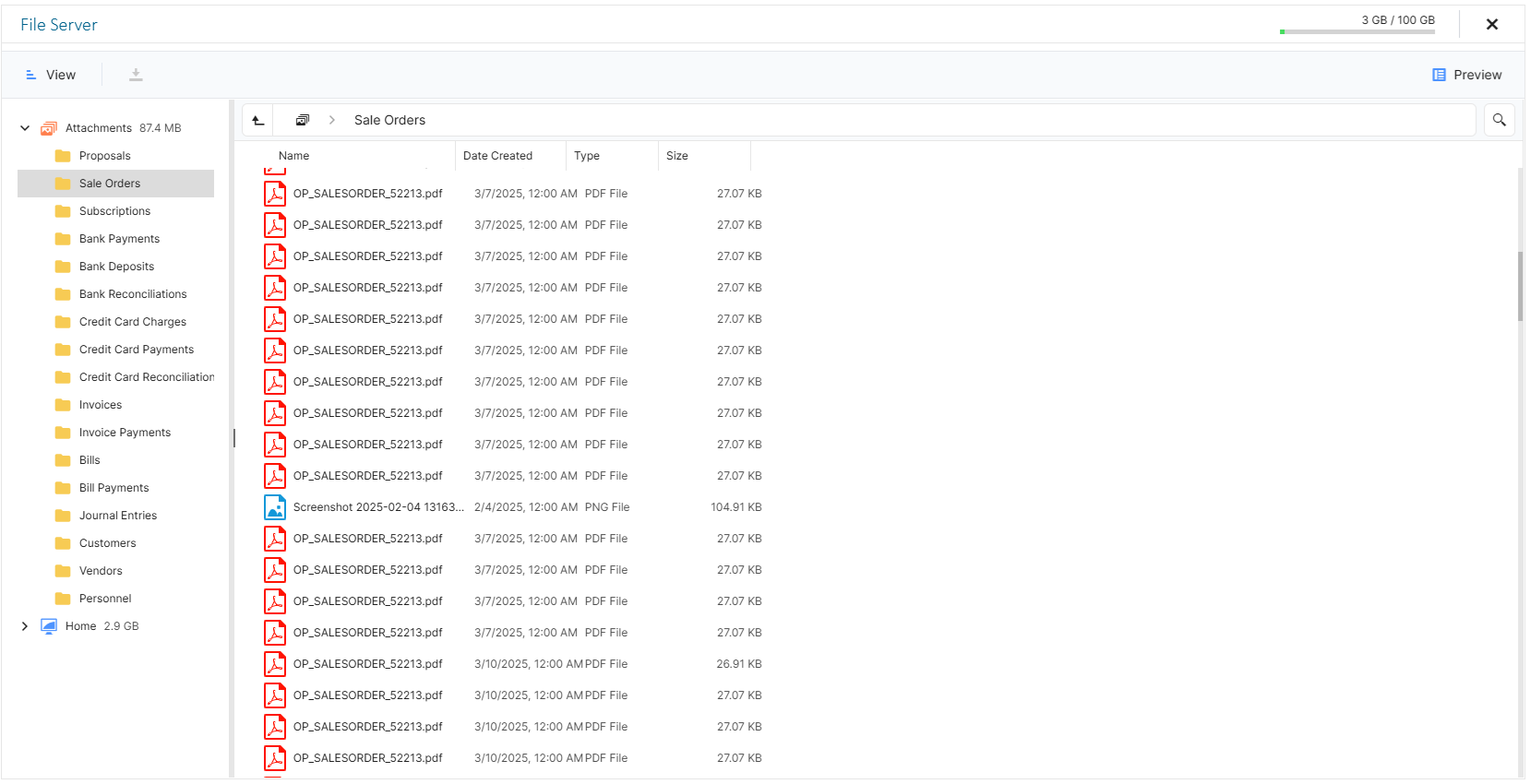
Task: Click the Invoices folder icon
Action: click(x=63, y=405)
